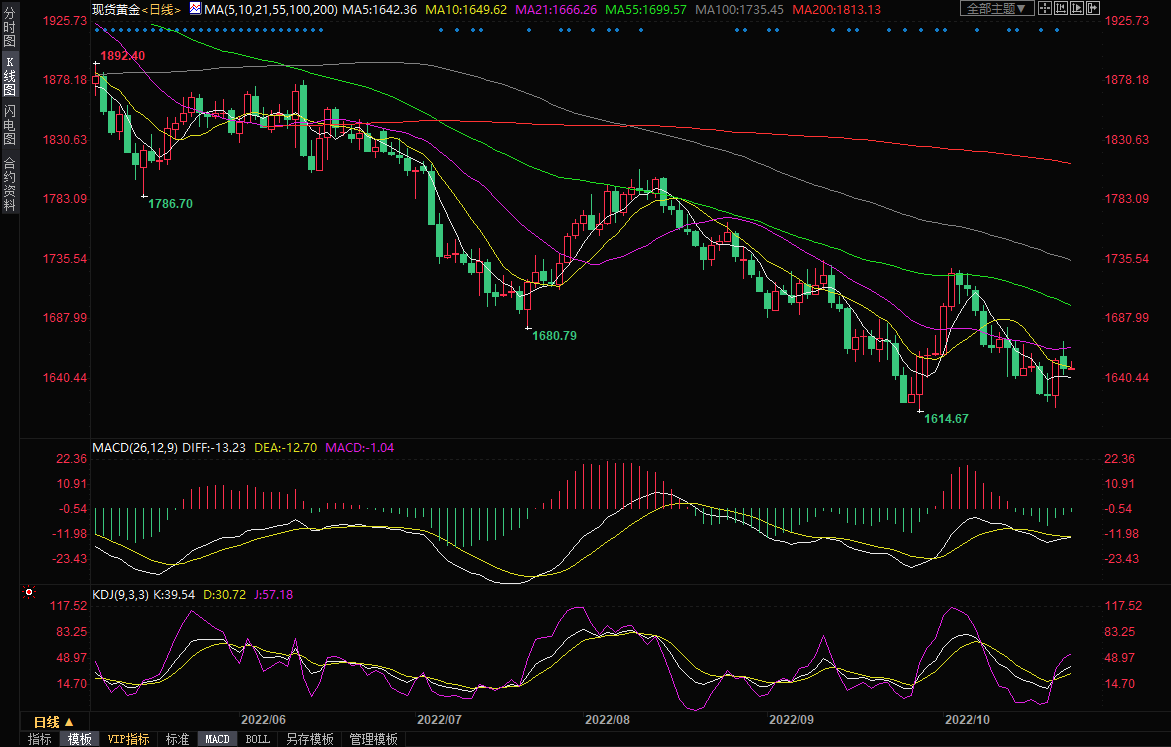
Task: Select the K线图 side tab
Action: pos(9,83)
